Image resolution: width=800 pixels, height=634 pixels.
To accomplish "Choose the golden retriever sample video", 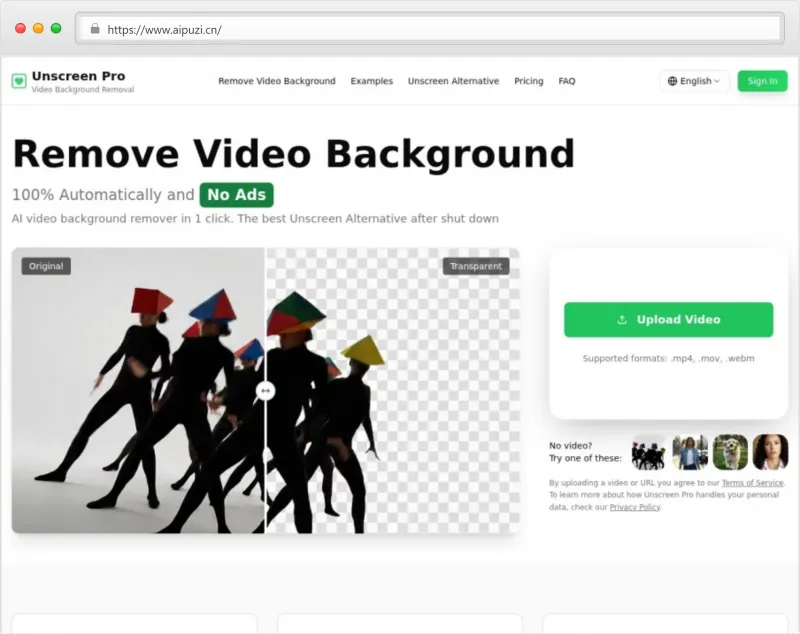I will (x=730, y=452).
